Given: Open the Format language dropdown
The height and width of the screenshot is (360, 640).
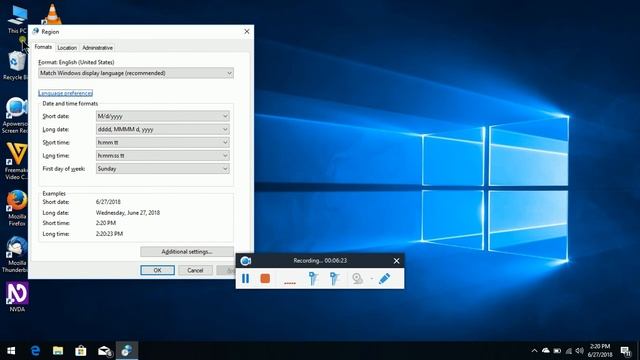Looking at the screenshot, I should (x=136, y=73).
